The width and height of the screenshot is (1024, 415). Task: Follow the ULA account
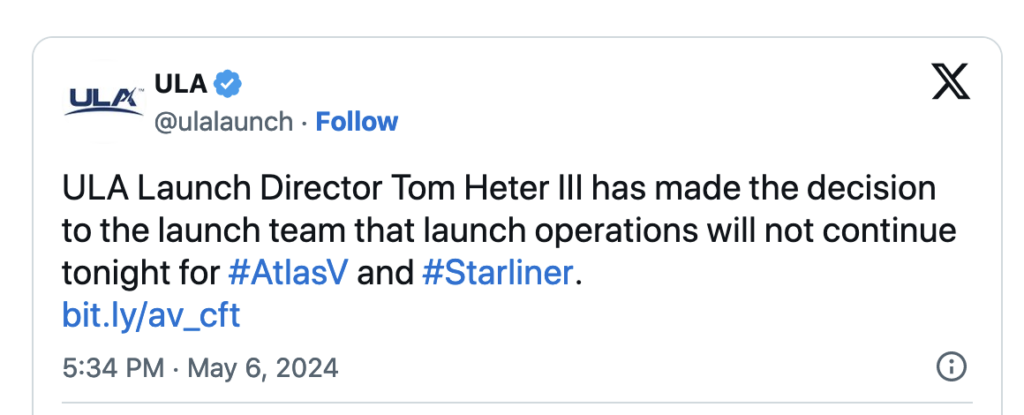357,122
